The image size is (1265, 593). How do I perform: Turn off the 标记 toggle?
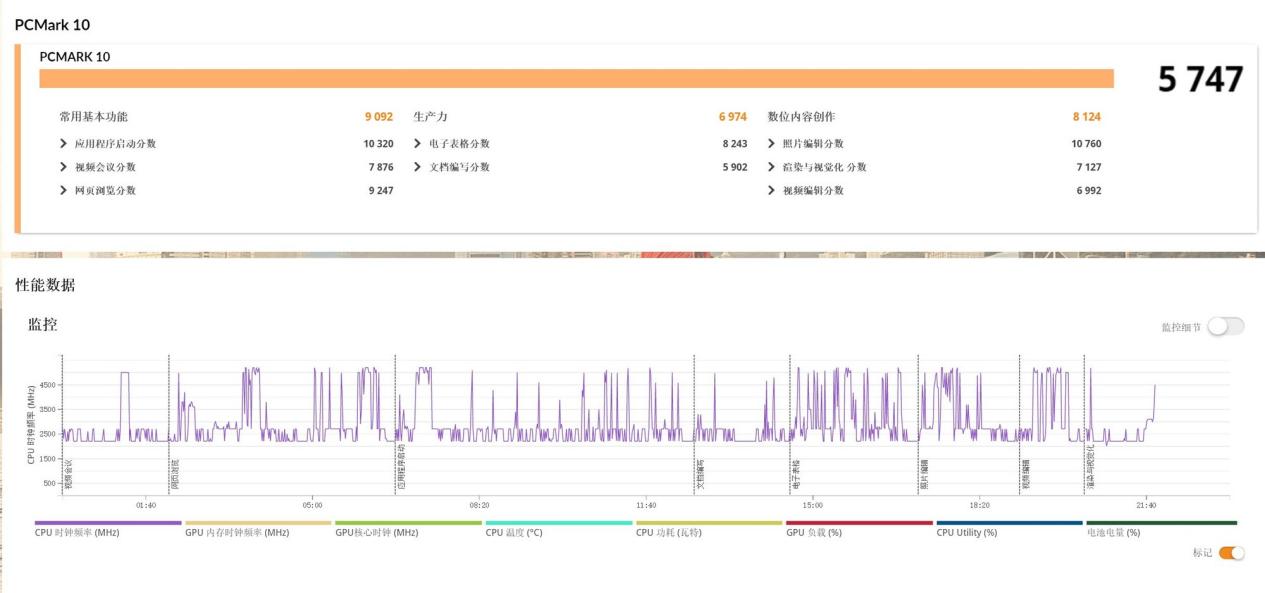pyautogui.click(x=1231, y=553)
